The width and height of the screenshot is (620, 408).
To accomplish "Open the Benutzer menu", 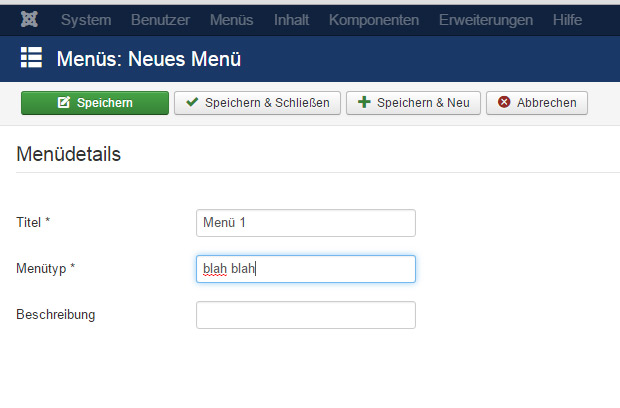I will 160,20.
